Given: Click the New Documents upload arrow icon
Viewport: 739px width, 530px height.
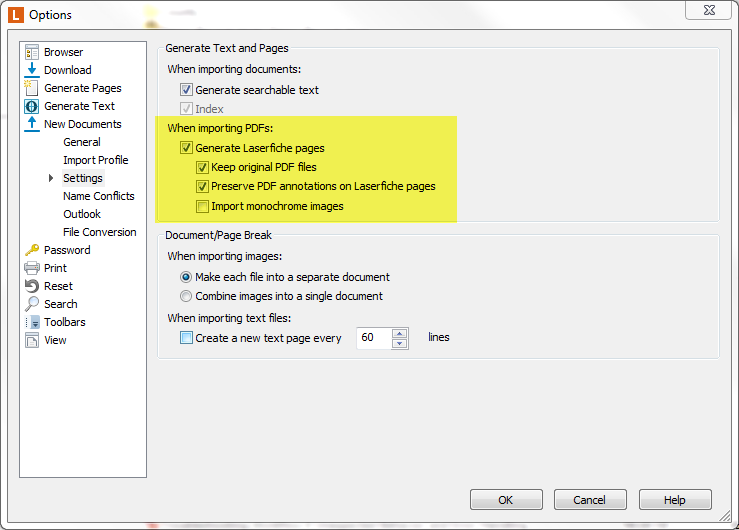Looking at the screenshot, I should [32, 124].
